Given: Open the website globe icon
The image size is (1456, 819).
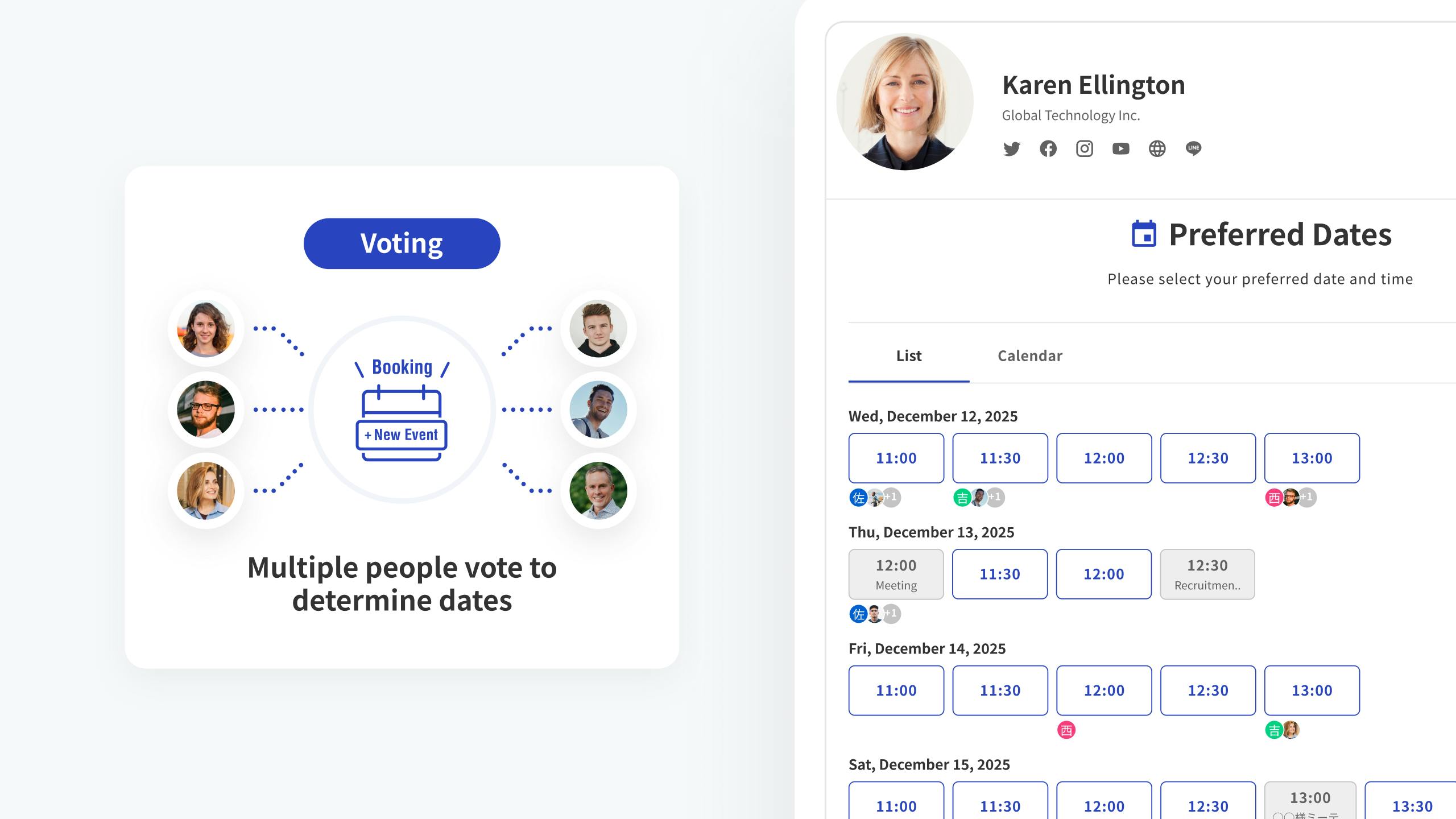Looking at the screenshot, I should (1157, 149).
